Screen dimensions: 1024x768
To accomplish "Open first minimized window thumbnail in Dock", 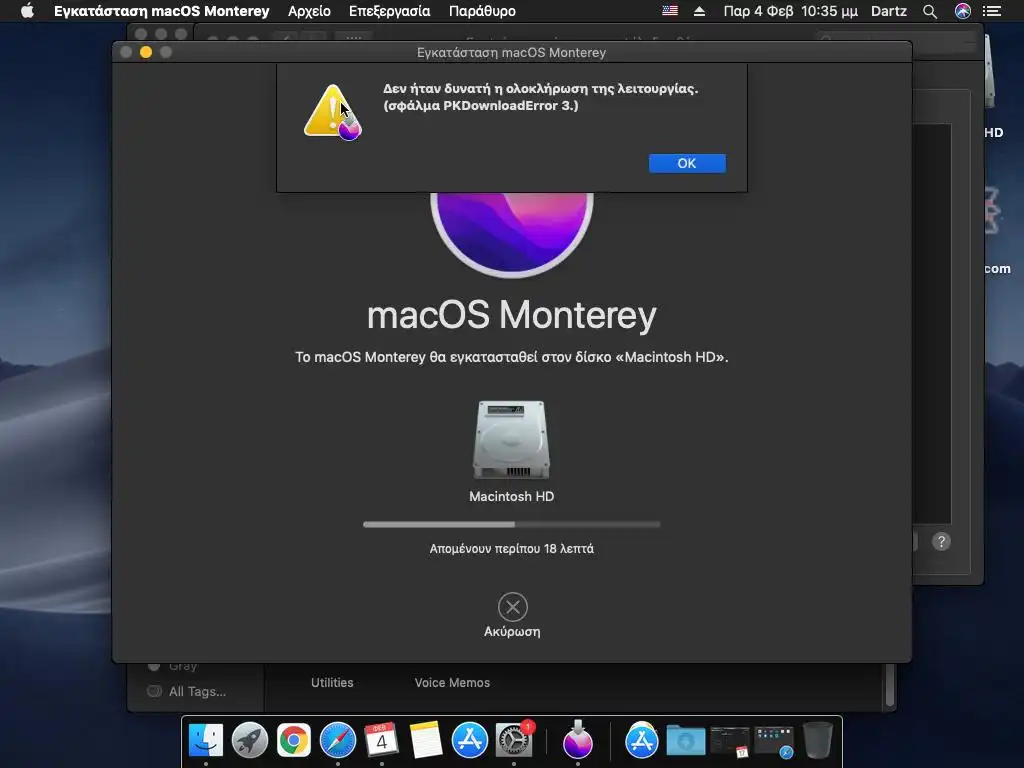I will (729, 742).
